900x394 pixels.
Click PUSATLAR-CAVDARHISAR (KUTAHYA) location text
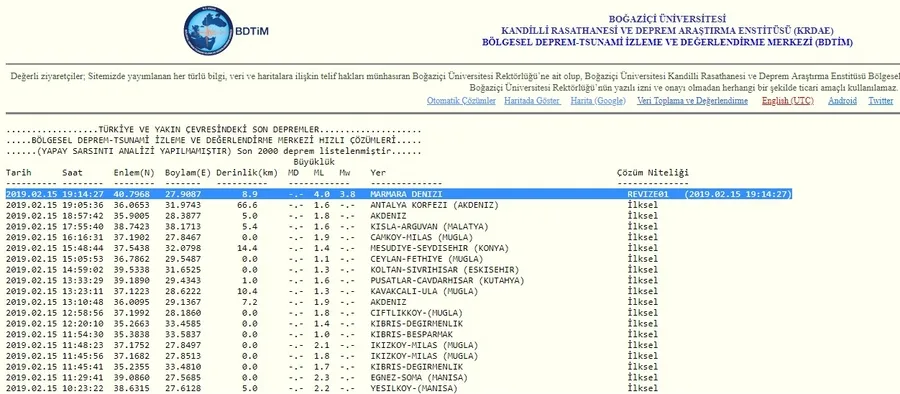click(447, 281)
